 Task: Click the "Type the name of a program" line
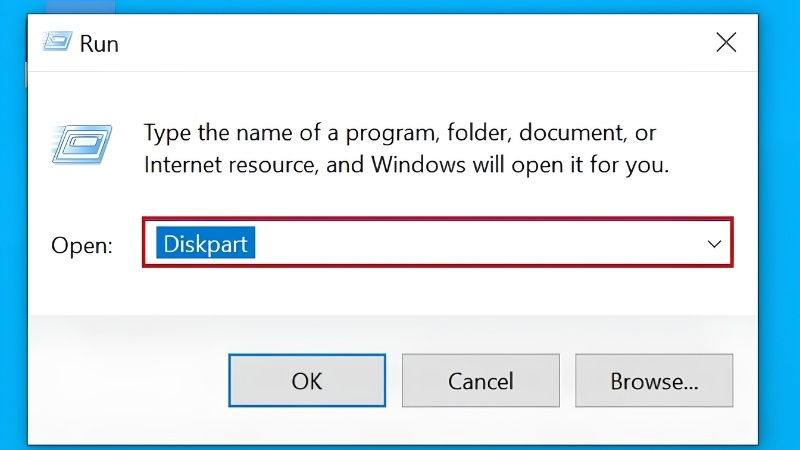[399, 133]
